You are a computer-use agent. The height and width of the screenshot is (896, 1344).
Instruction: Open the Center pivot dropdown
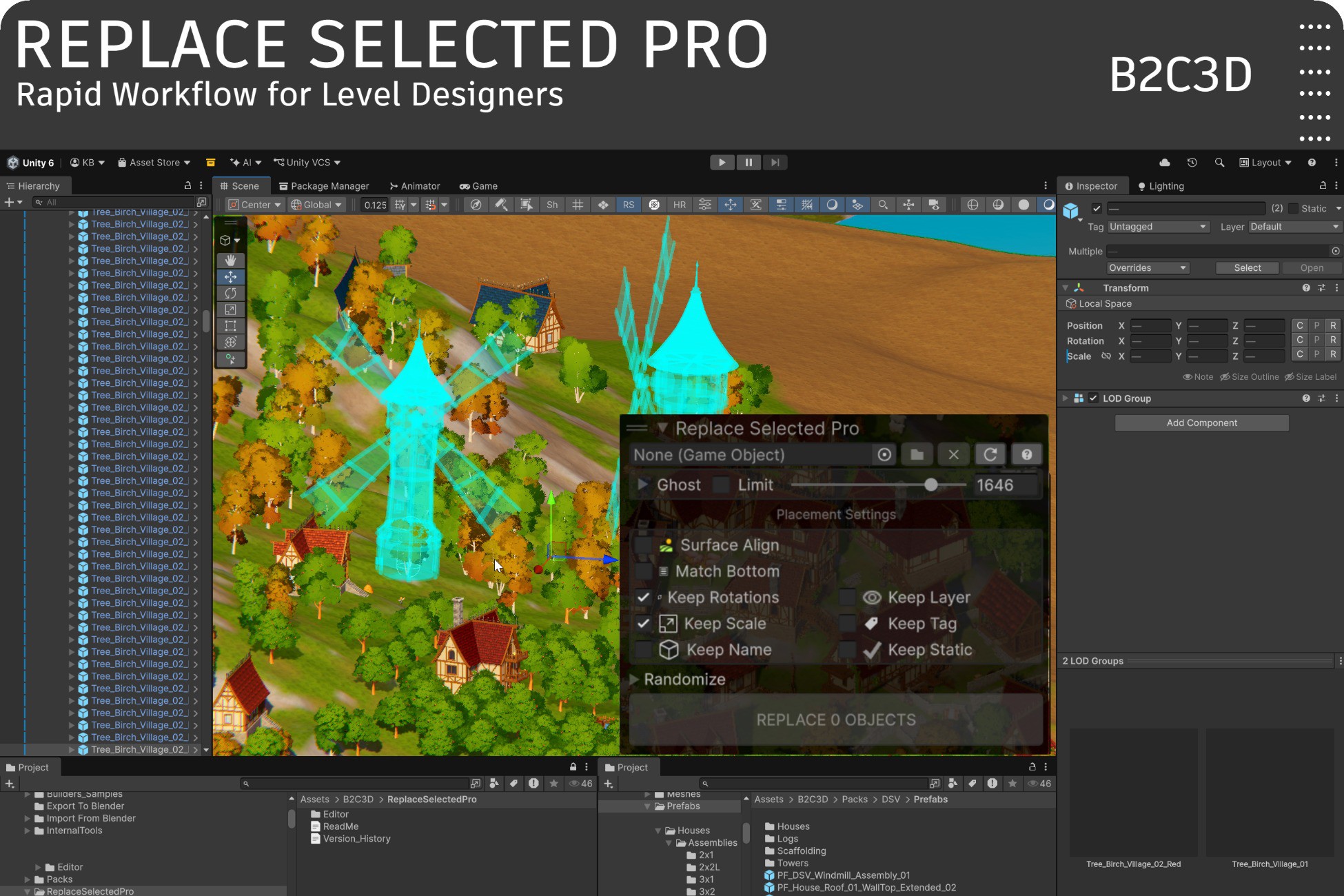(254, 205)
